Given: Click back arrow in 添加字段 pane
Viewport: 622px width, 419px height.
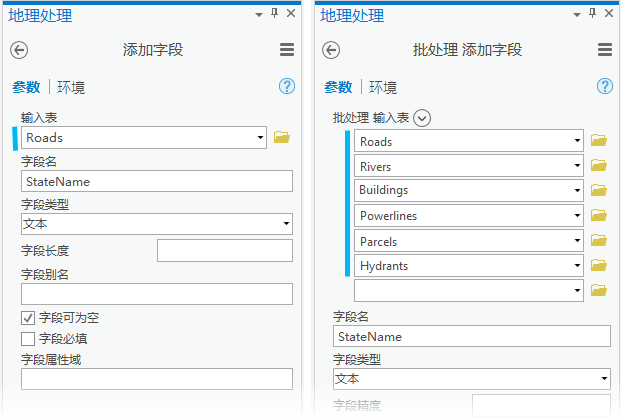Looking at the screenshot, I should (x=19, y=50).
